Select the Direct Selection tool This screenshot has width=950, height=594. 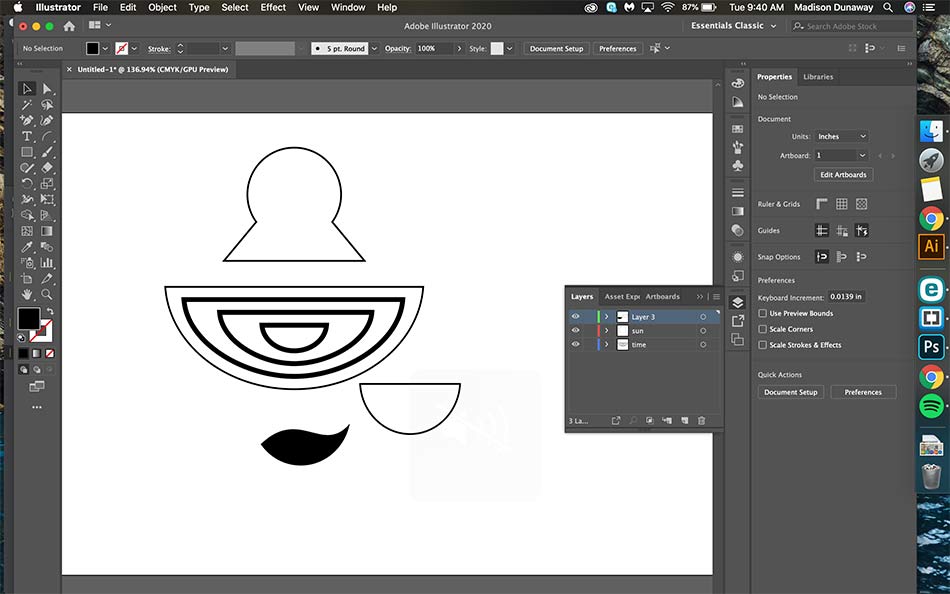[x=46, y=89]
